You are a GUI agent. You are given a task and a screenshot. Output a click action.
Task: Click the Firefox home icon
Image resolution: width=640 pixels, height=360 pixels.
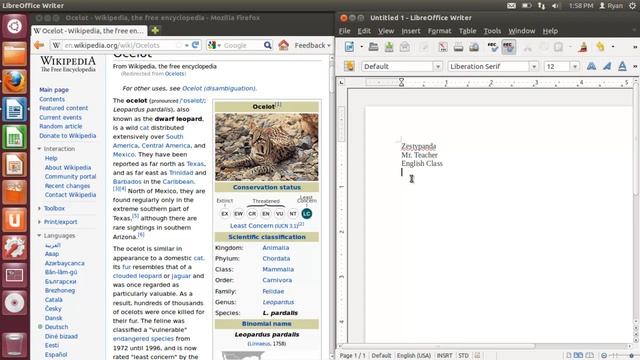284,45
